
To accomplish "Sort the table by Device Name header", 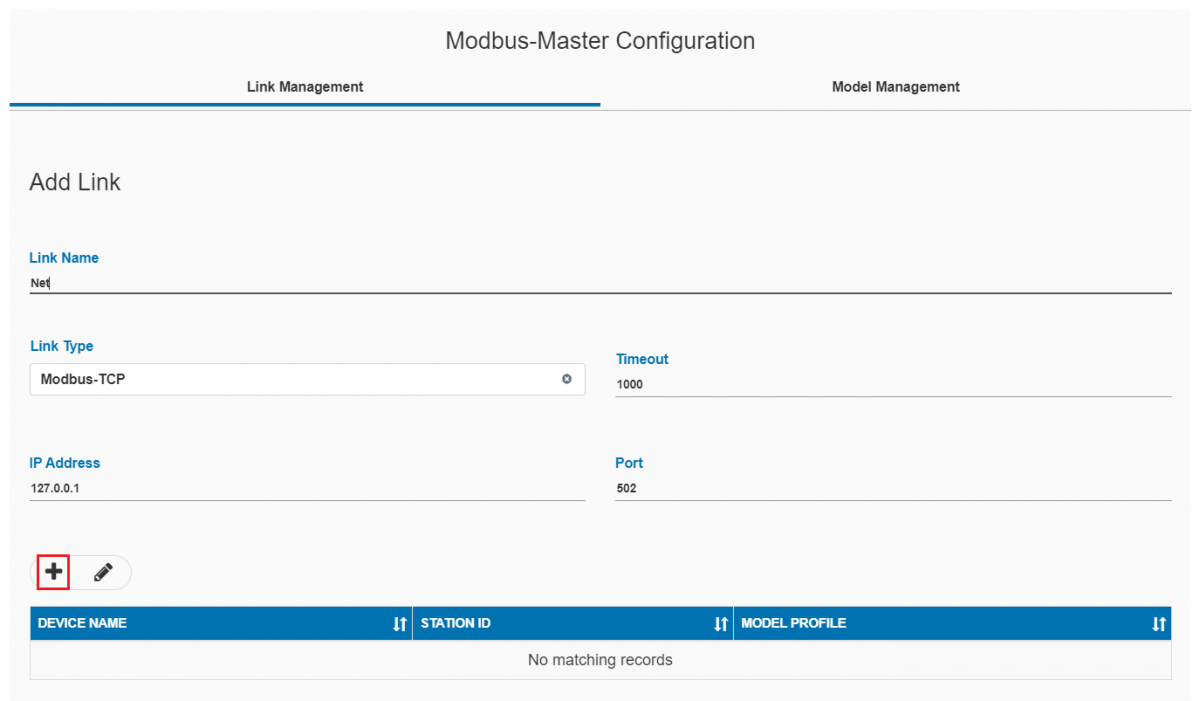I will 81,623.
